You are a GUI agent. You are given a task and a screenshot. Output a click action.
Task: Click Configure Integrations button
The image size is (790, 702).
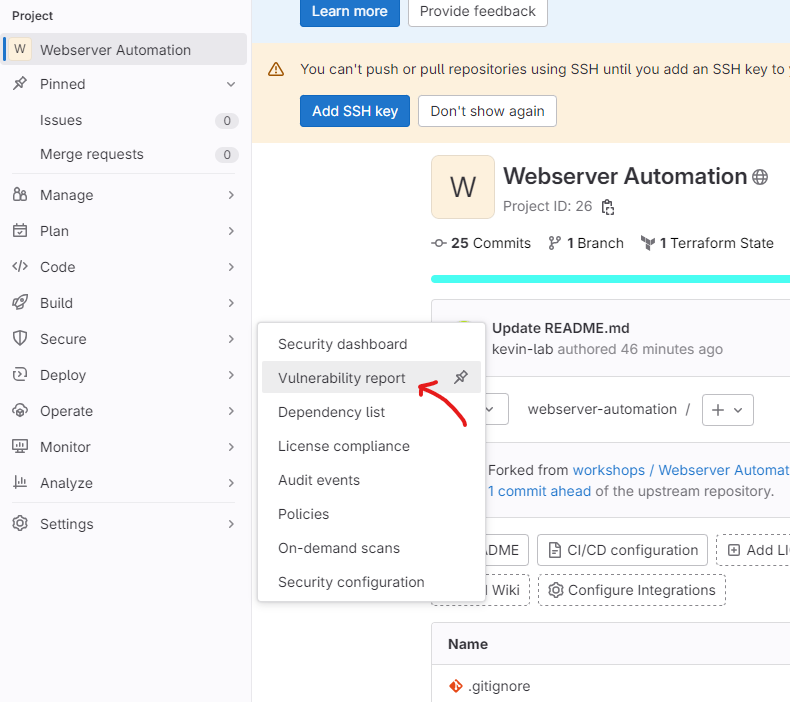[x=632, y=590]
